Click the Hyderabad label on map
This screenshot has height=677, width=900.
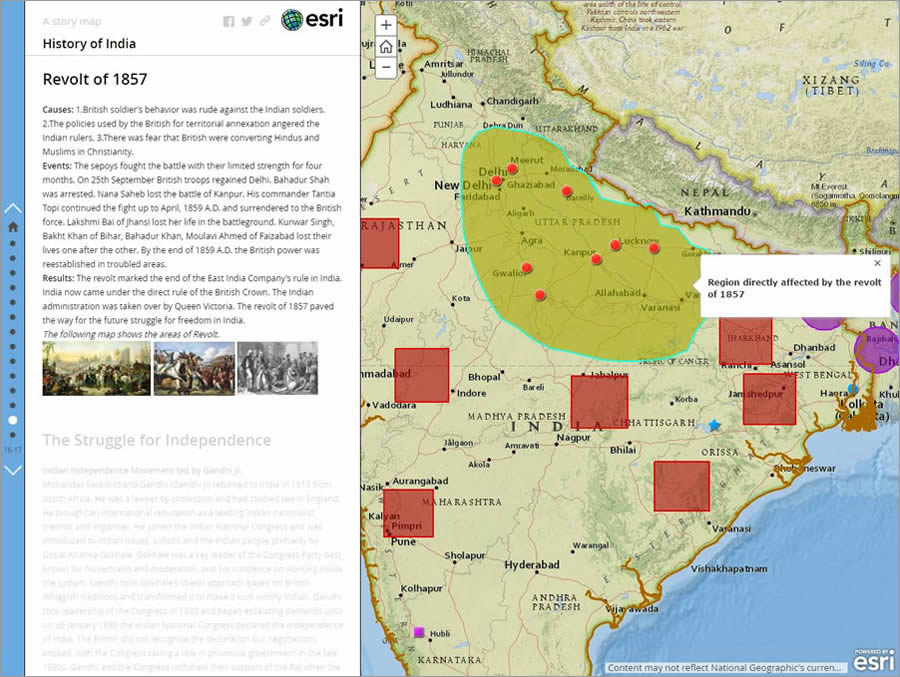tap(532, 565)
